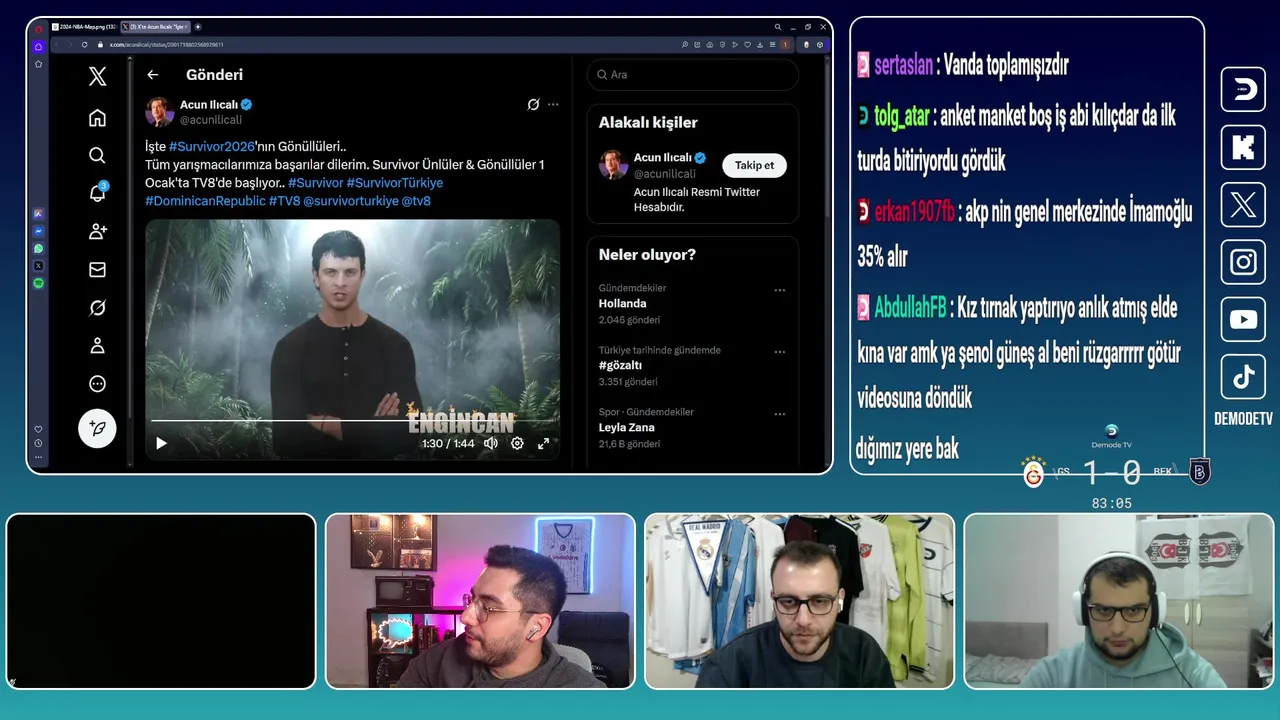This screenshot has width=1280, height=720.
Task: Open the download icon in browser toolbar
Action: pyautogui.click(x=760, y=44)
